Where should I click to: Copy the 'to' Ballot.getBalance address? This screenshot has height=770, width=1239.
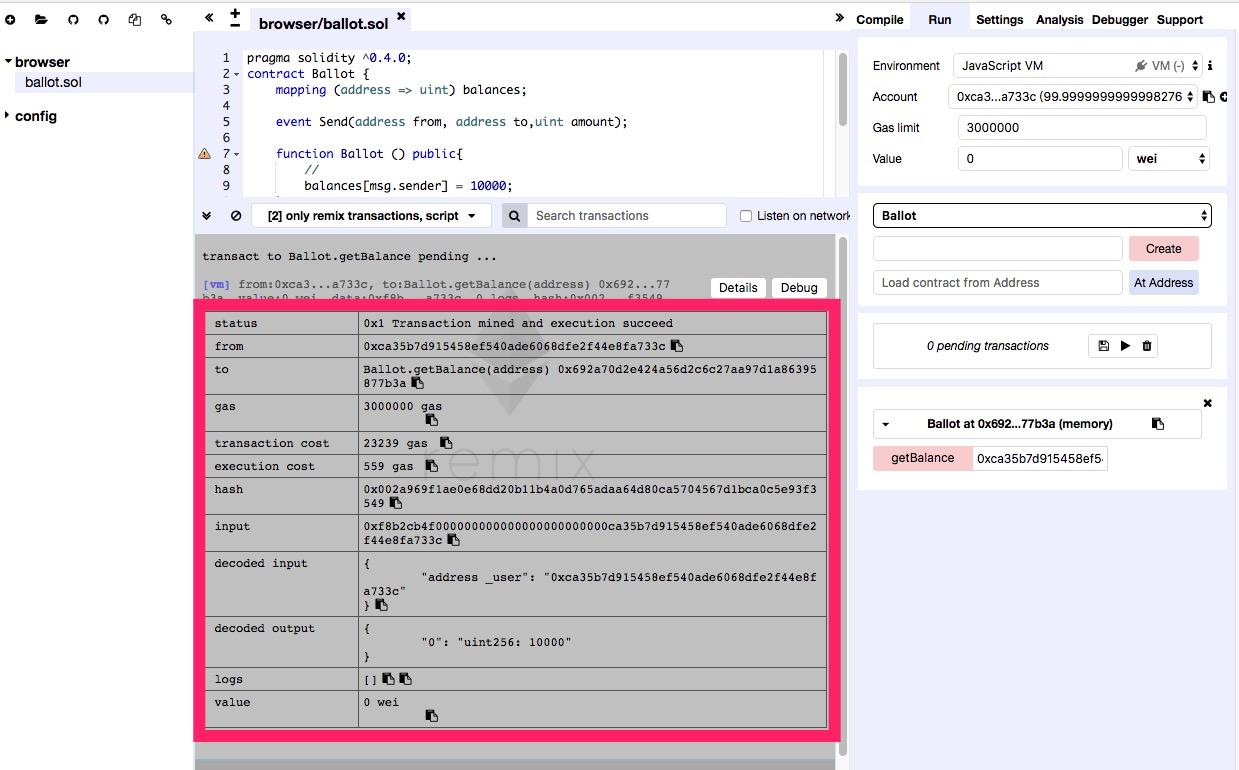pos(418,383)
